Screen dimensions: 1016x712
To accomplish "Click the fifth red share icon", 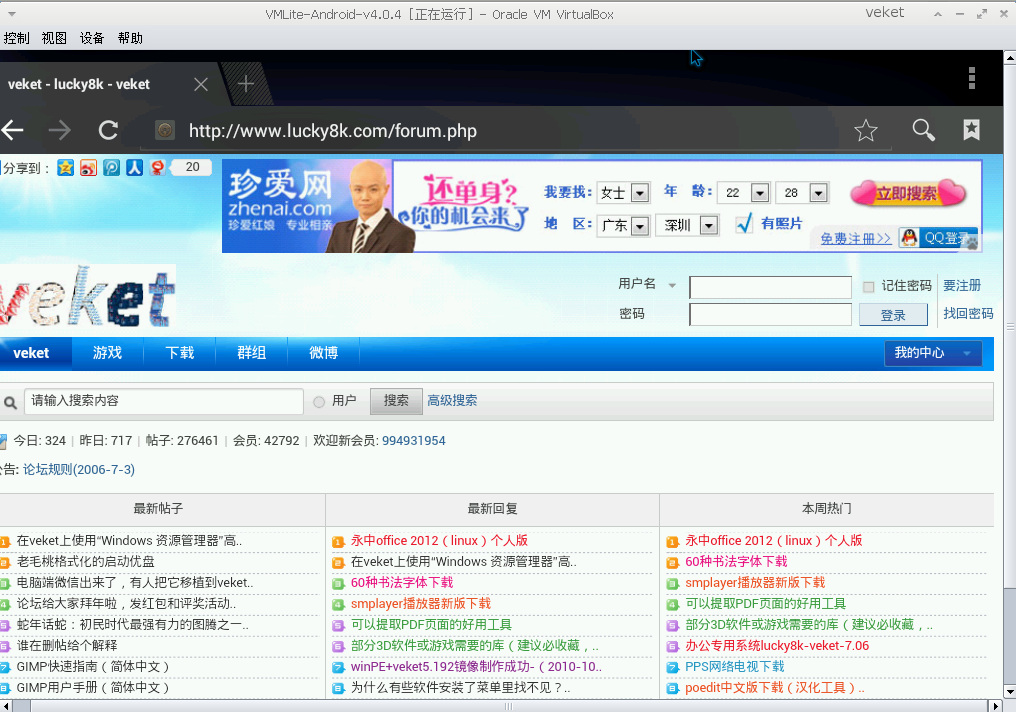I will [157, 168].
